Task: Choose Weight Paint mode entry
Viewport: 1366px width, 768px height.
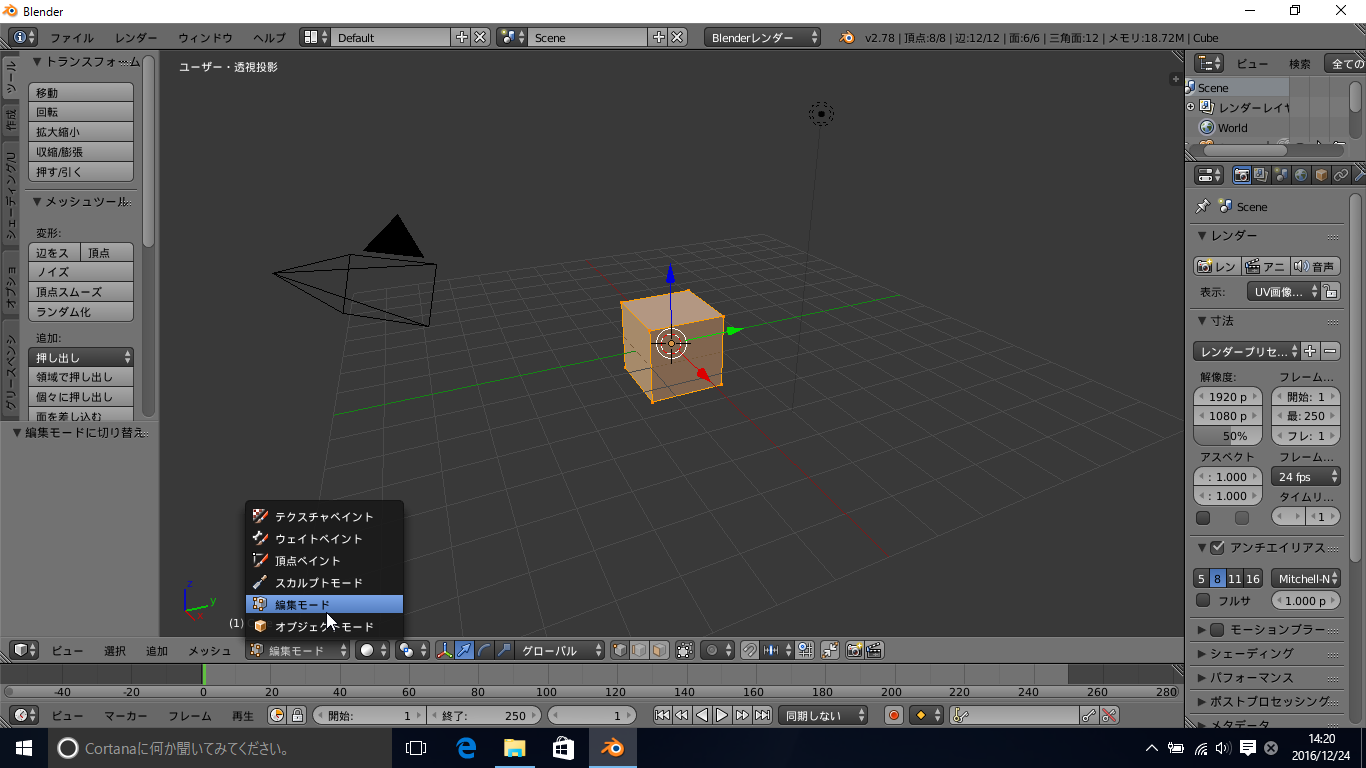Action: (x=324, y=539)
